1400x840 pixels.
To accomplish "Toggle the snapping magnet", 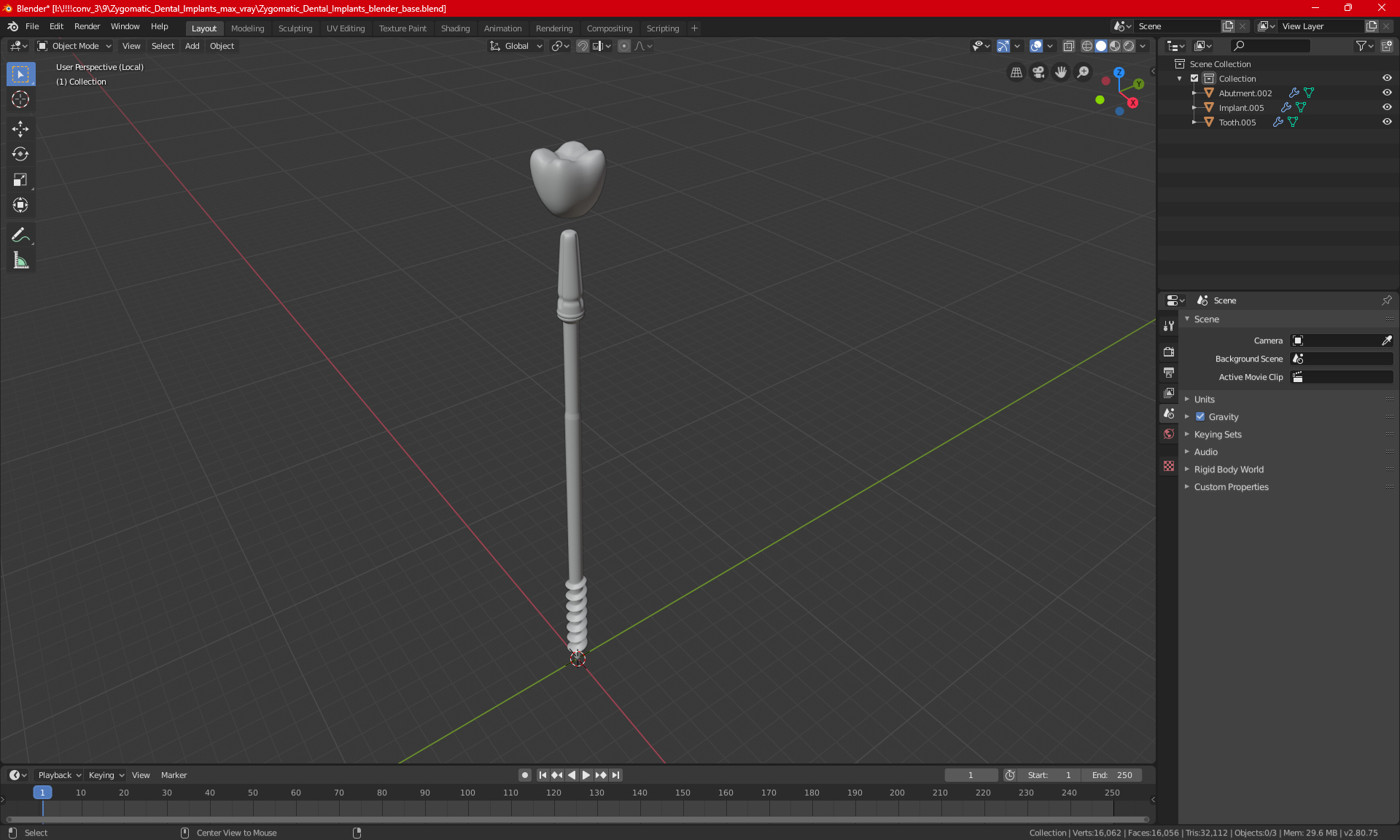I will tap(582, 46).
